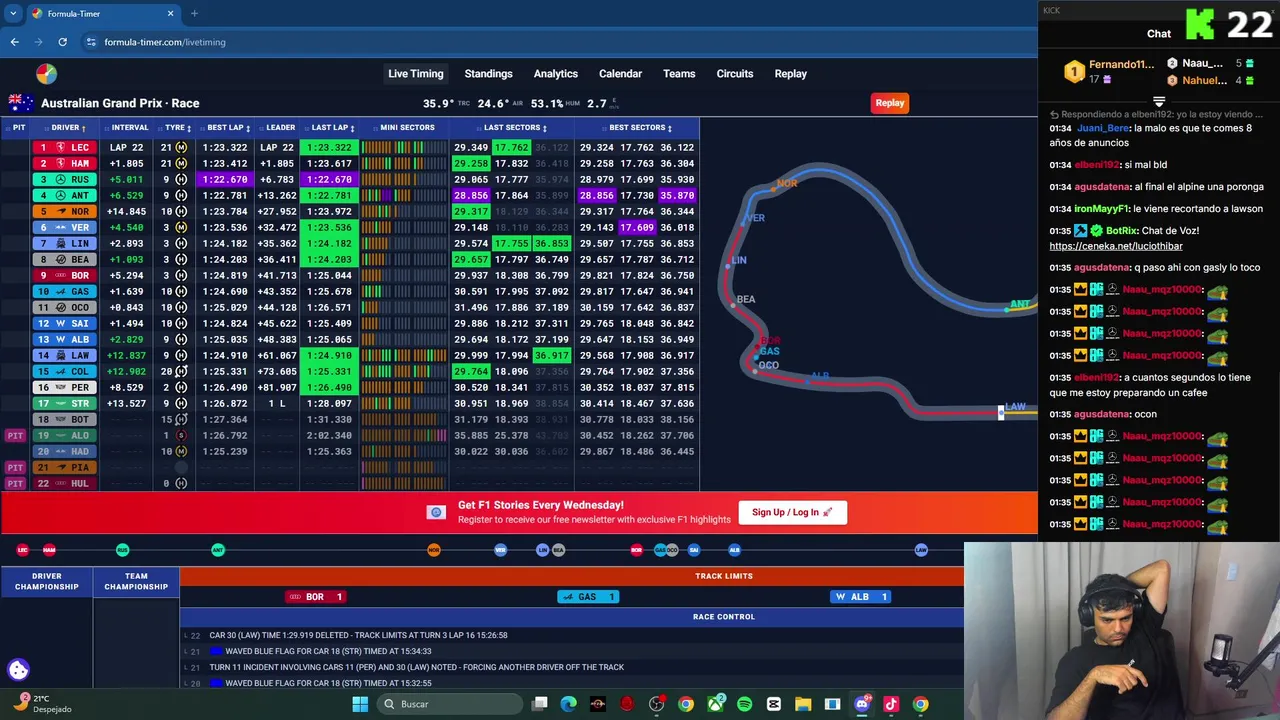Click the Formula-Timer logo icon
1280x720 pixels.
tap(46, 74)
